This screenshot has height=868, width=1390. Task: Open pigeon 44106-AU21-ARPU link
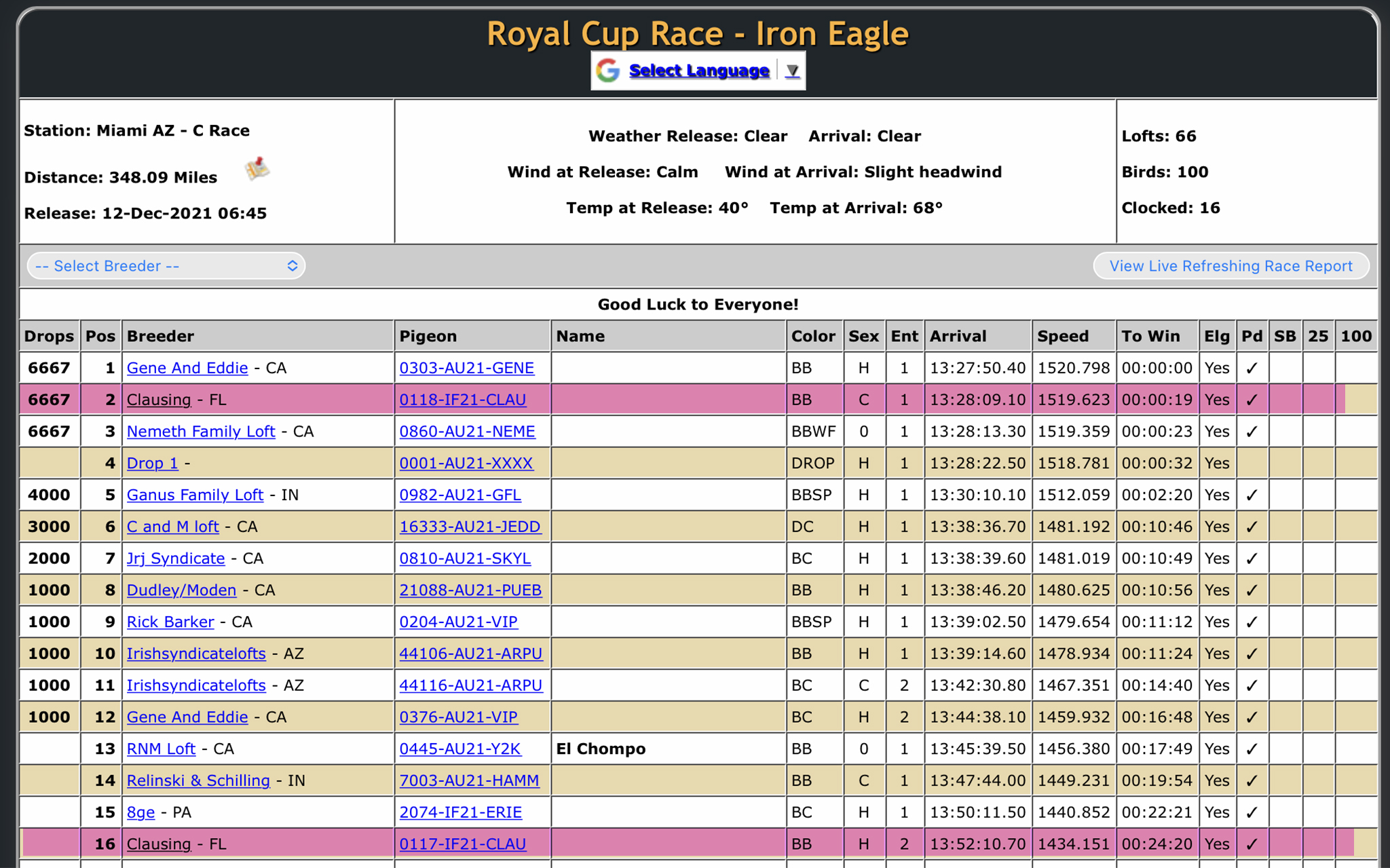[x=470, y=654]
